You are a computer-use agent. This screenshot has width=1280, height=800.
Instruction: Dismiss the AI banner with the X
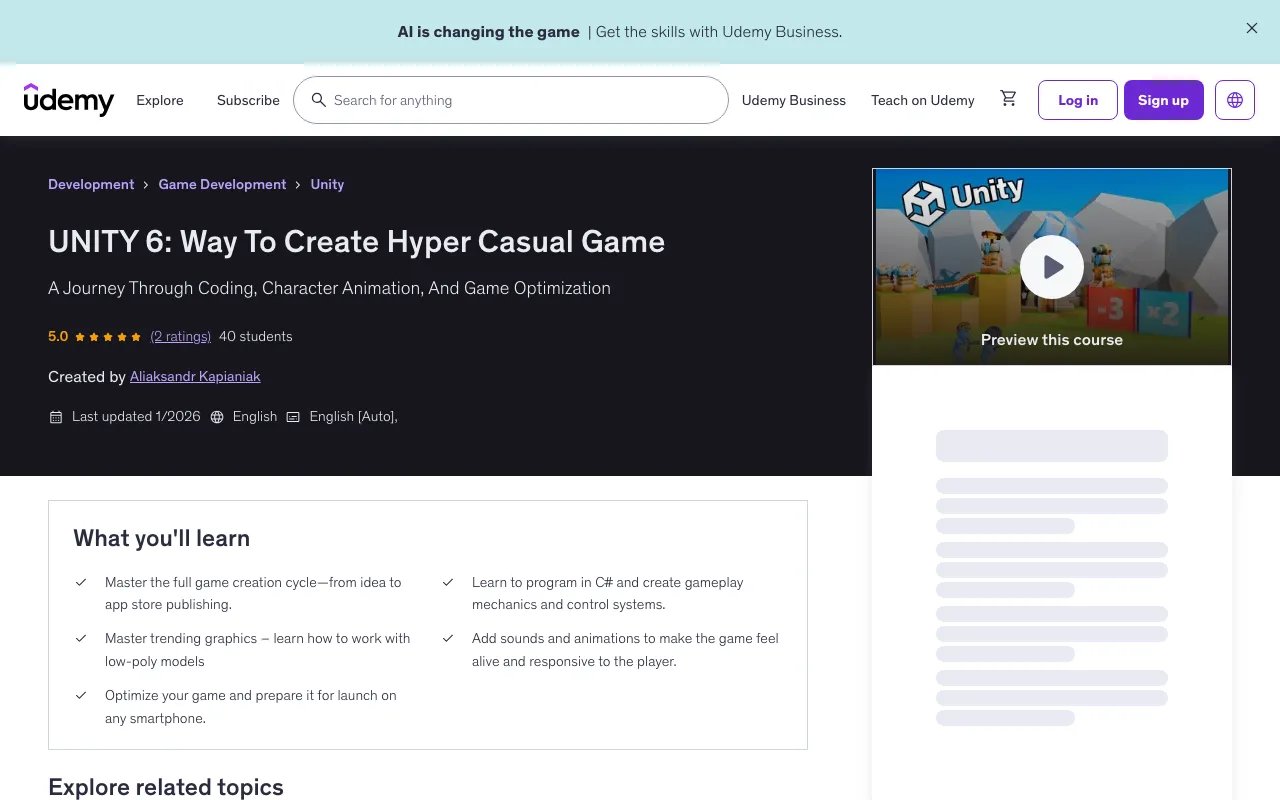(x=1251, y=28)
